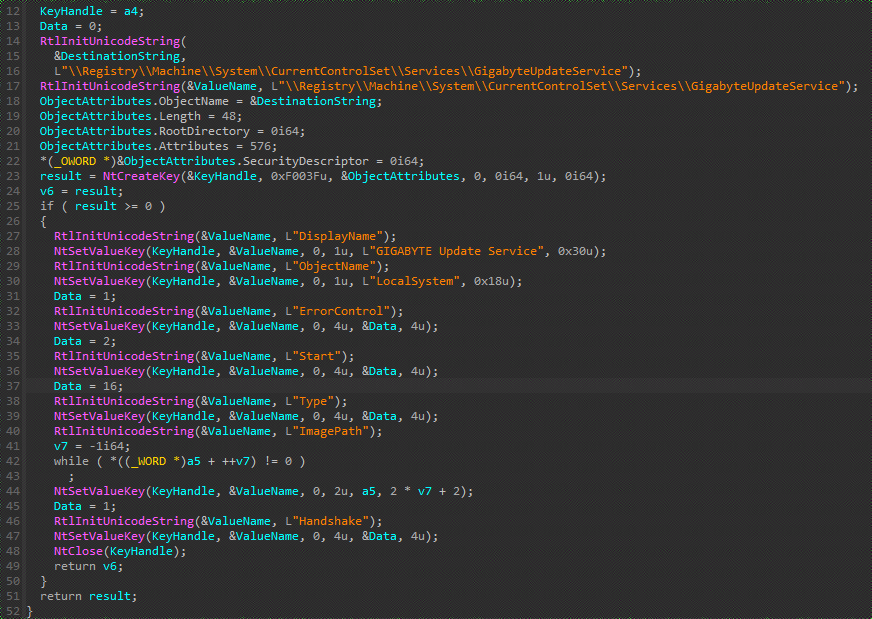Click the 0xF003Fu access mask constant
Viewport: 872px width, 619px height.
pos(303,176)
